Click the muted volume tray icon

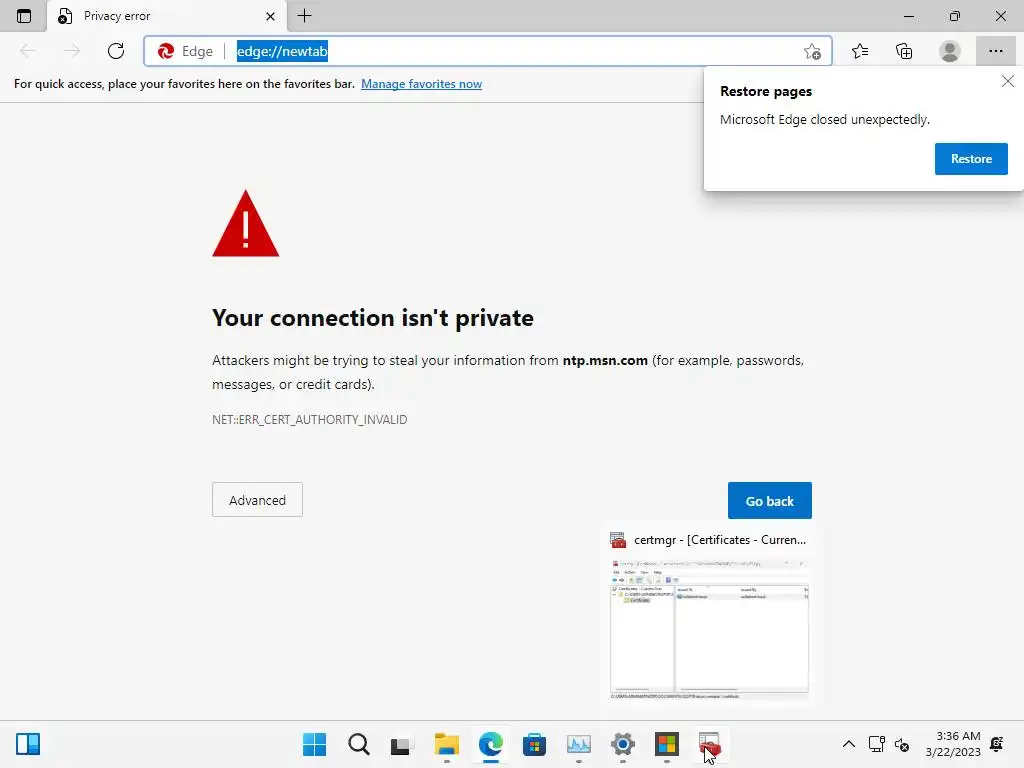click(902, 744)
